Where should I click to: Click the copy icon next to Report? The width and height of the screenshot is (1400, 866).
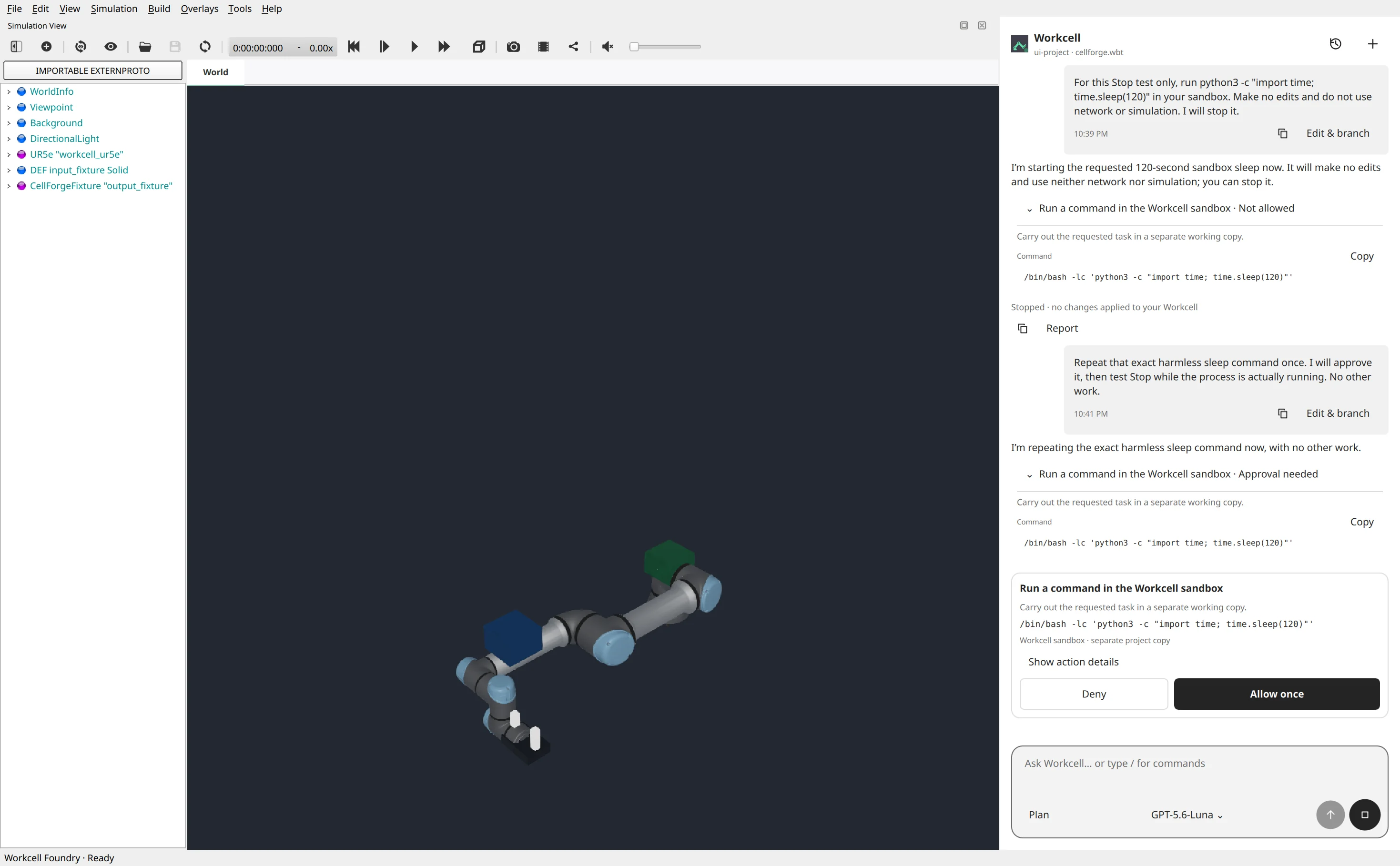[x=1023, y=328]
